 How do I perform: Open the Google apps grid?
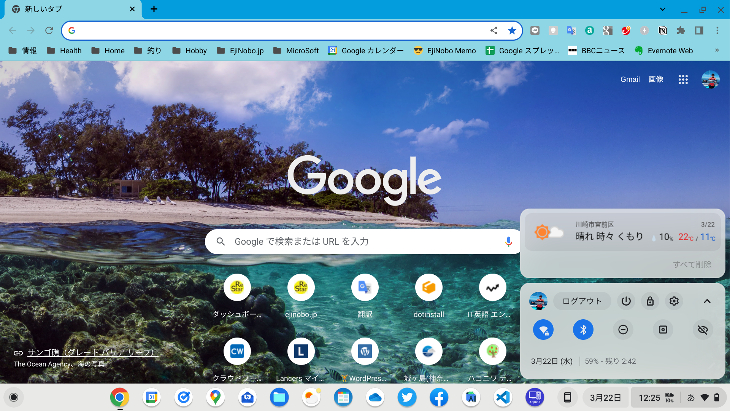[x=683, y=80]
